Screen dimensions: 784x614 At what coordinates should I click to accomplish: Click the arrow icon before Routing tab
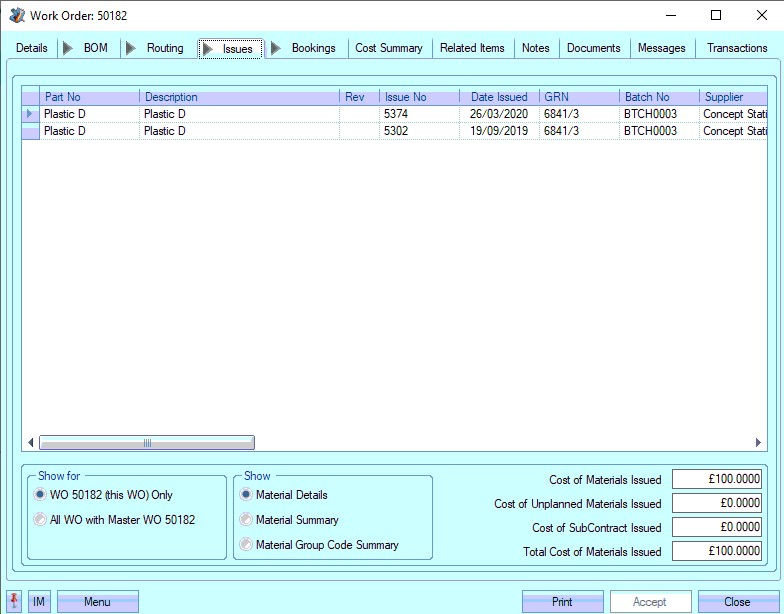131,48
